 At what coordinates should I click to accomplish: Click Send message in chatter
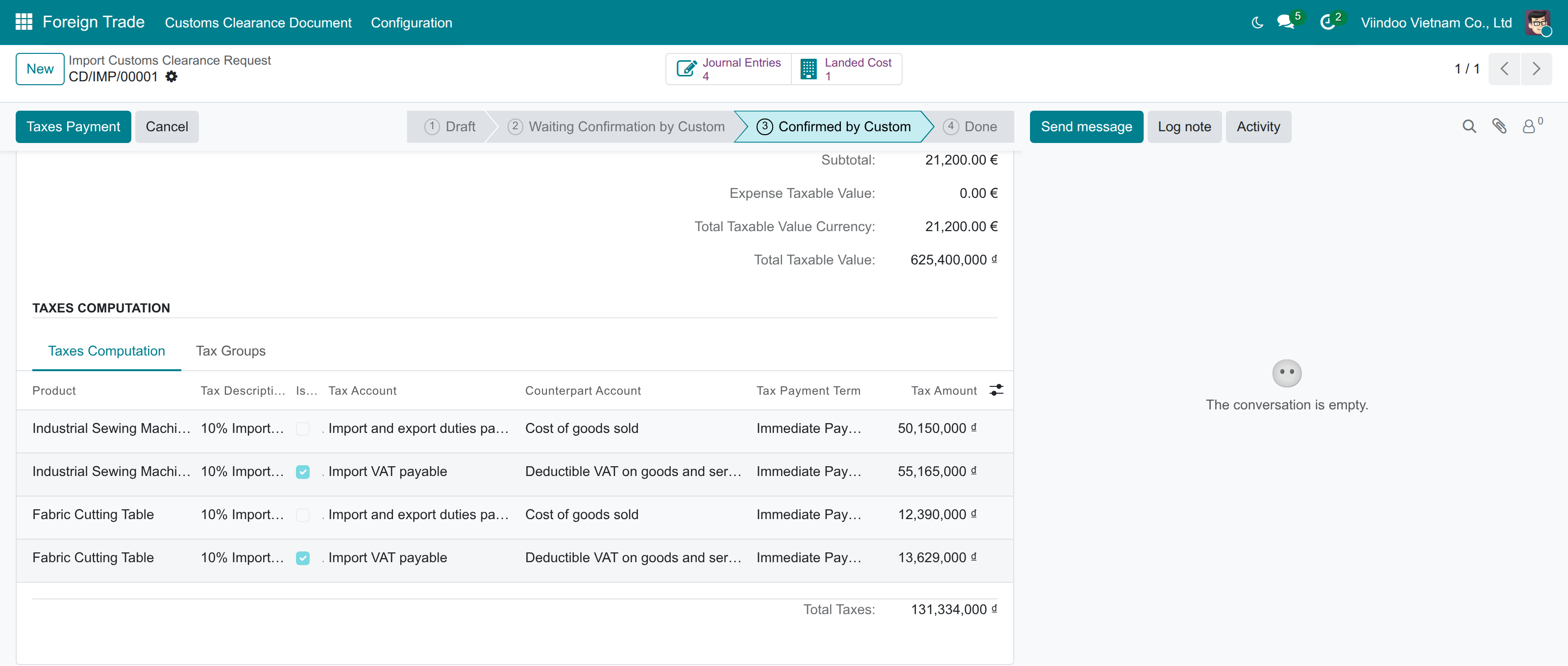1086,126
